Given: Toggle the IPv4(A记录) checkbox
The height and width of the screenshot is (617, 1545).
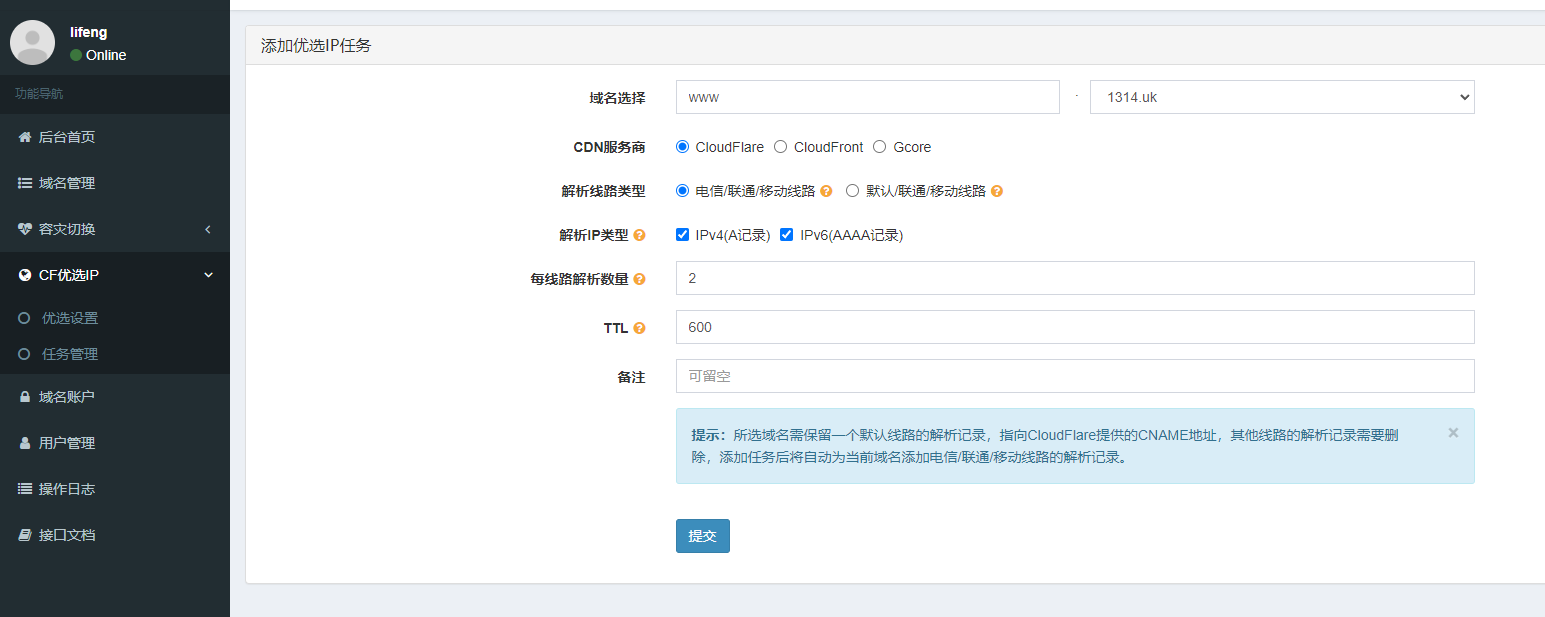Looking at the screenshot, I should point(683,235).
